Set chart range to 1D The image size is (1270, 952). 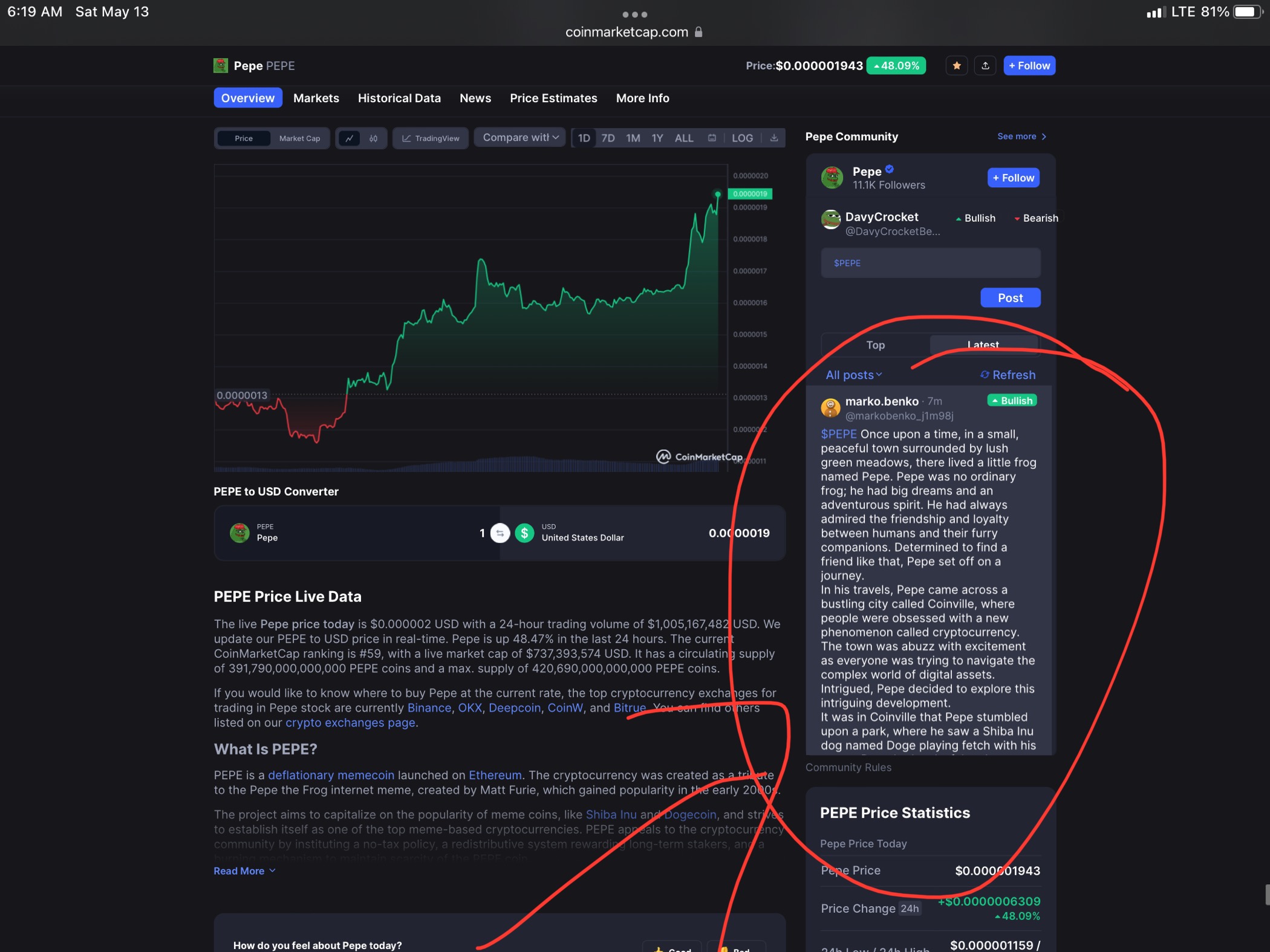pos(584,138)
